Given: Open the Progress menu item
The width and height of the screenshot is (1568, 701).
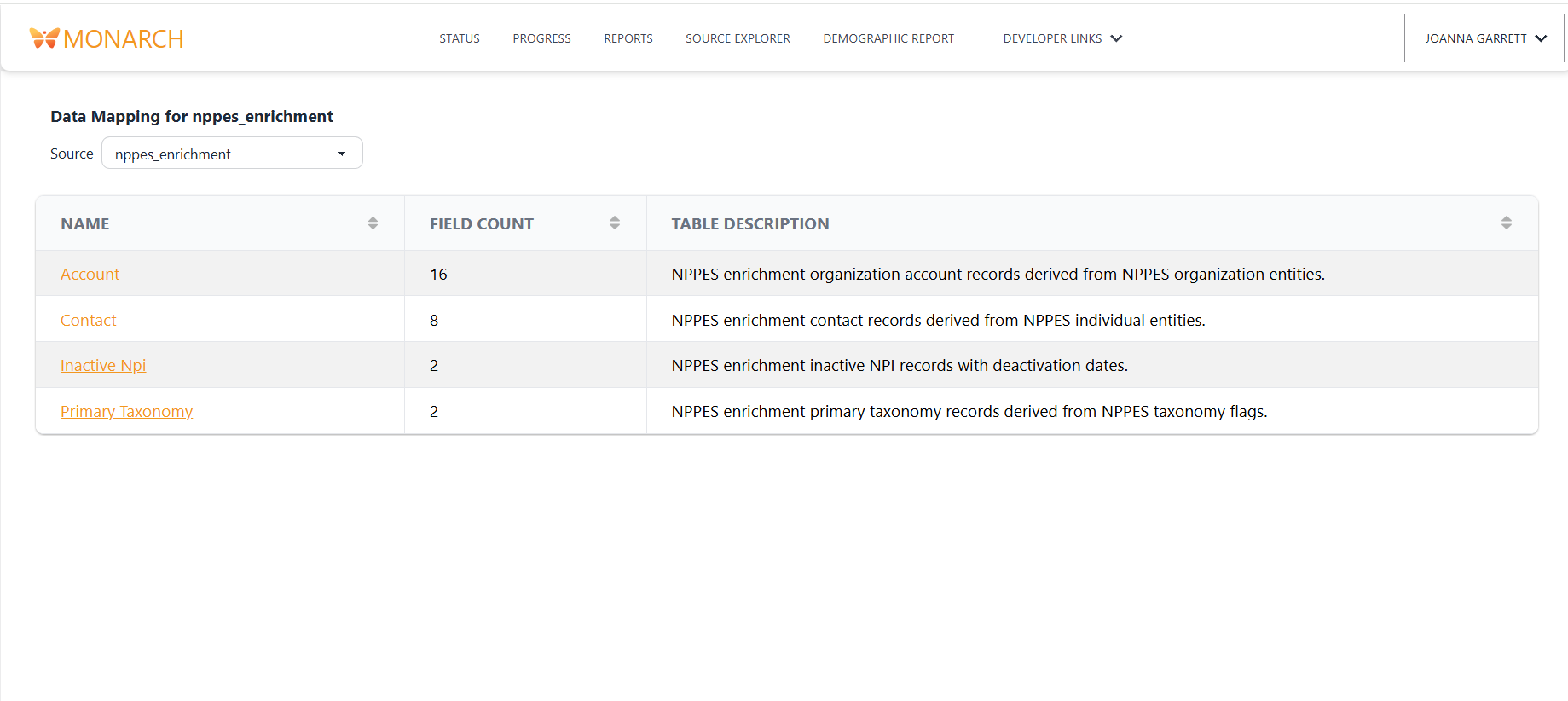Looking at the screenshot, I should tap(541, 38).
